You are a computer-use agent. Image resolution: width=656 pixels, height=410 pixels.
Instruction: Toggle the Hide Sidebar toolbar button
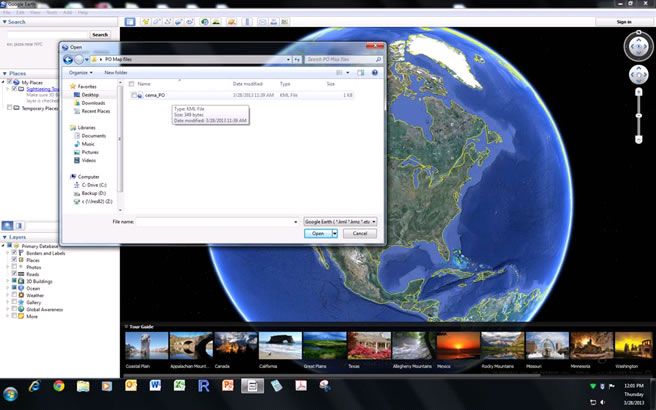(130, 22)
